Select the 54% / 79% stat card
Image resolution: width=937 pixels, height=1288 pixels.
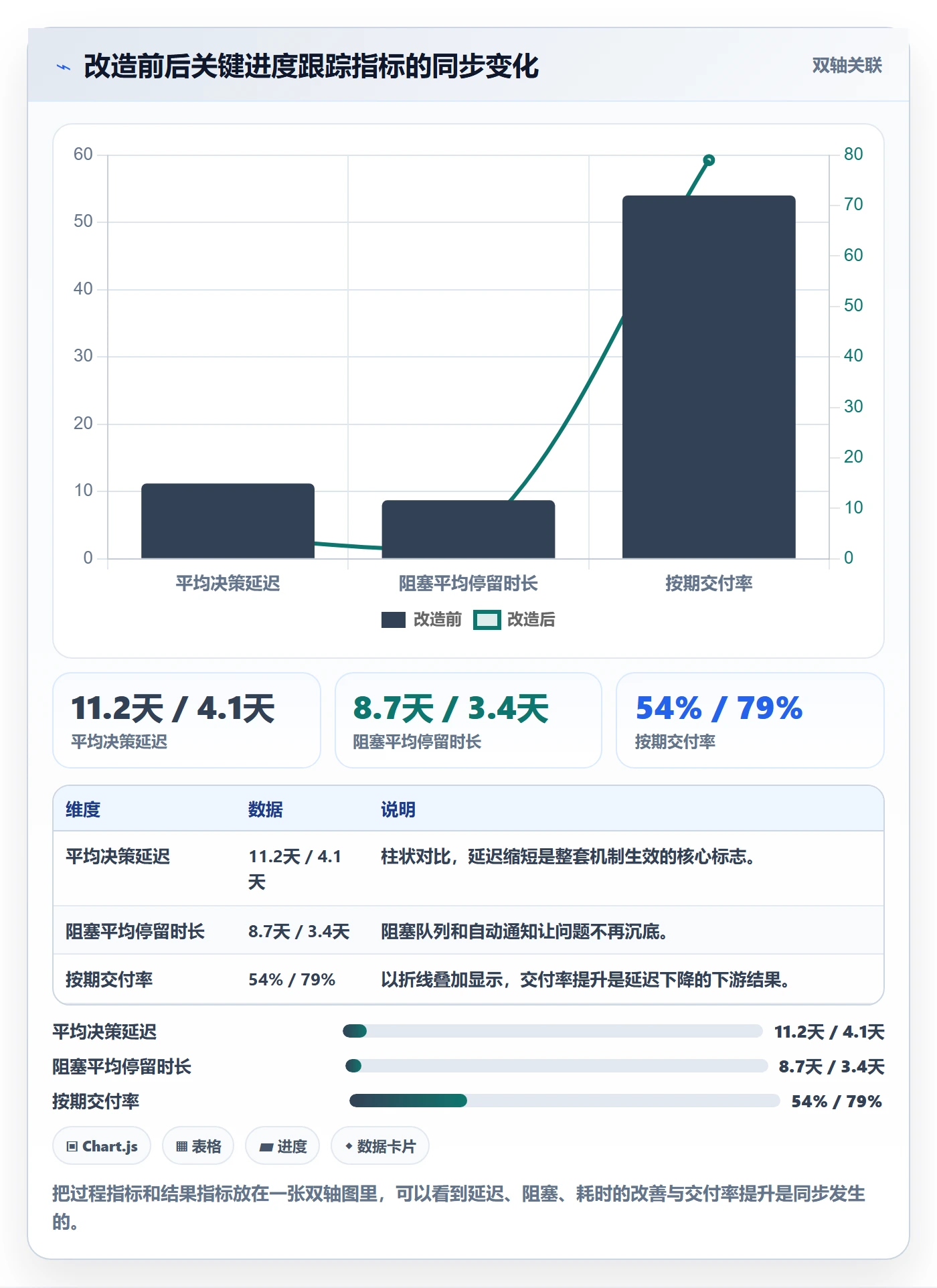click(x=750, y=720)
